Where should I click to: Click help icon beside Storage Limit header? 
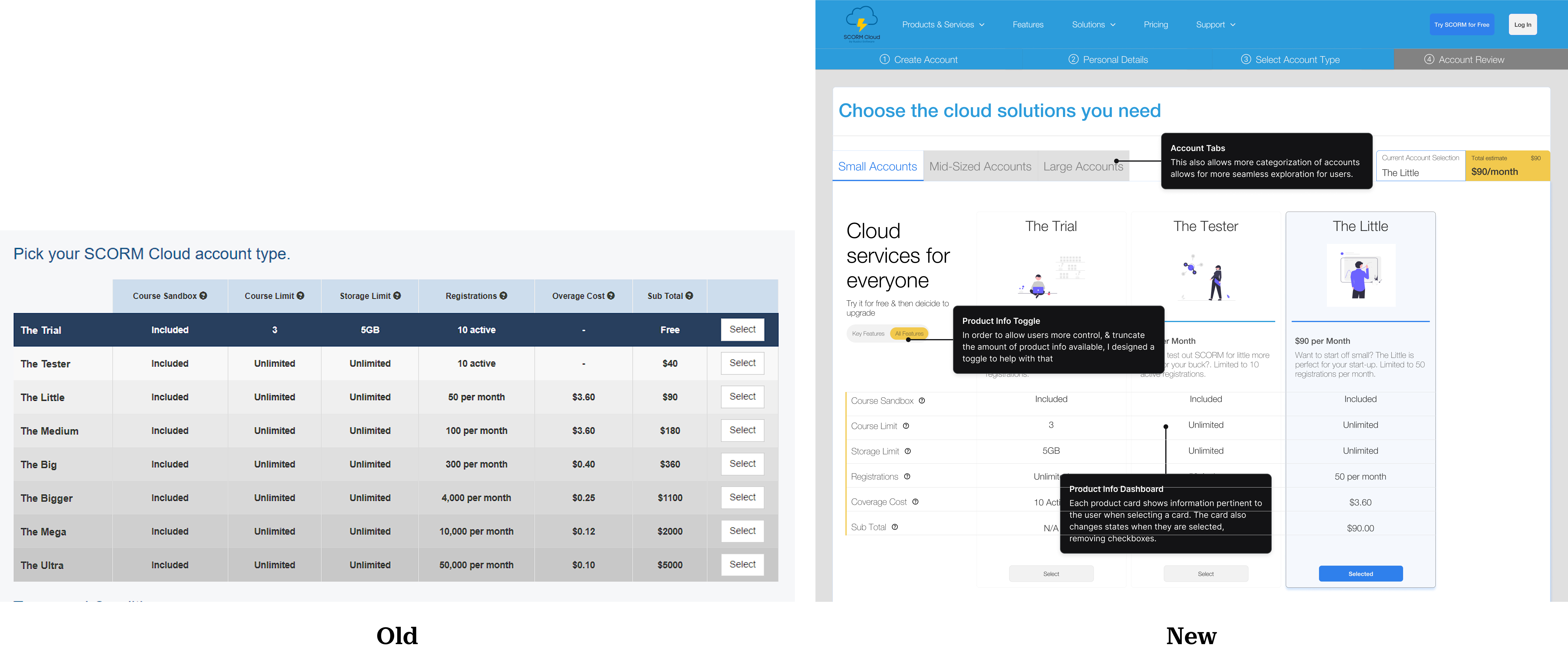pos(397,296)
